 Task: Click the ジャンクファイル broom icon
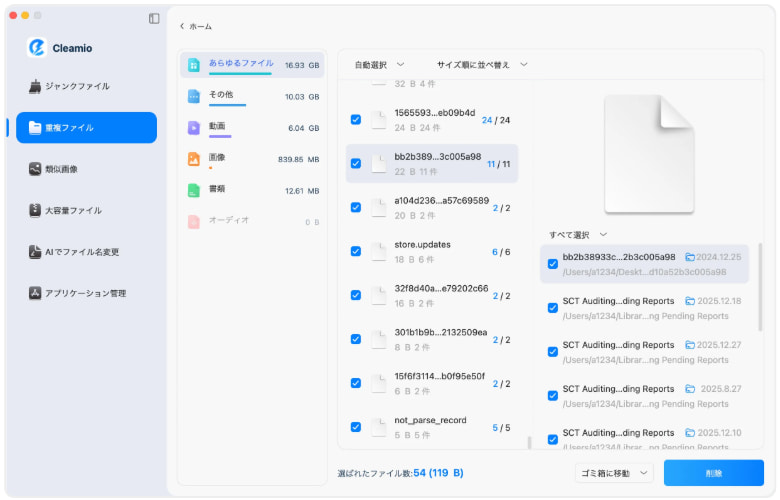35,87
